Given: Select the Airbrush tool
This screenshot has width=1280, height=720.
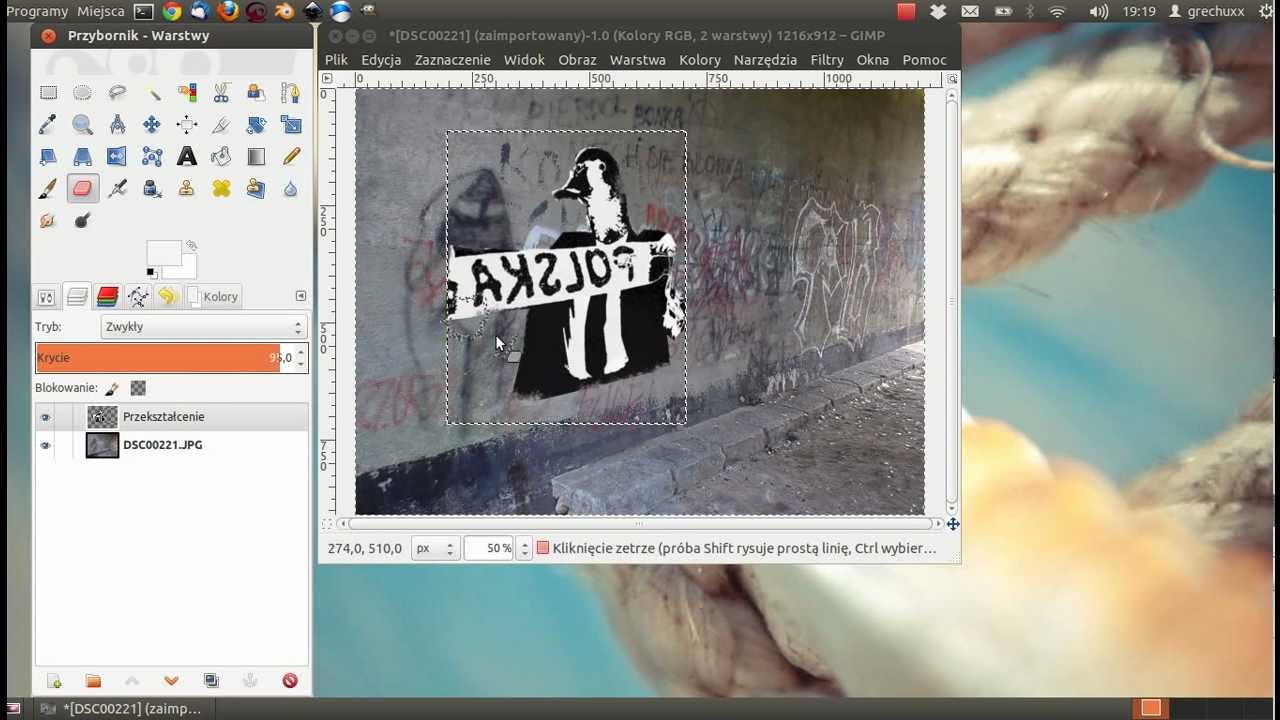Looking at the screenshot, I should tap(117, 188).
